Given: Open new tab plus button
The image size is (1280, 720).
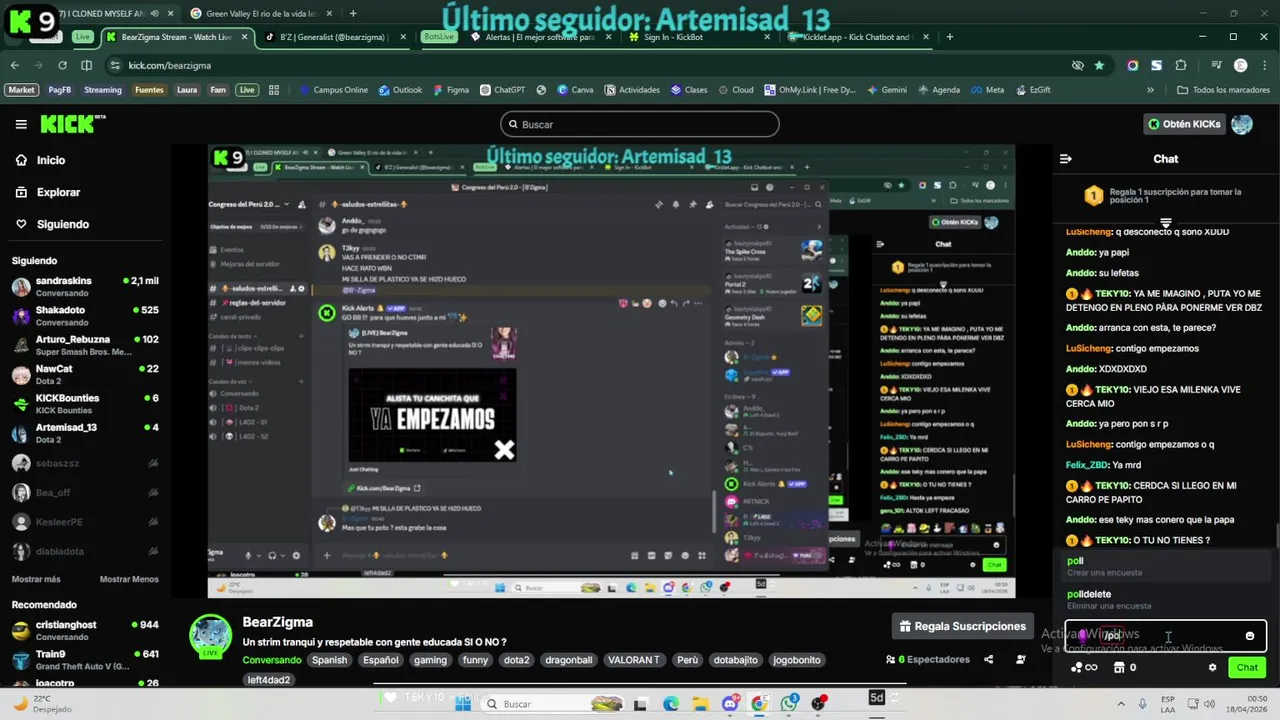Looking at the screenshot, I should [x=949, y=37].
